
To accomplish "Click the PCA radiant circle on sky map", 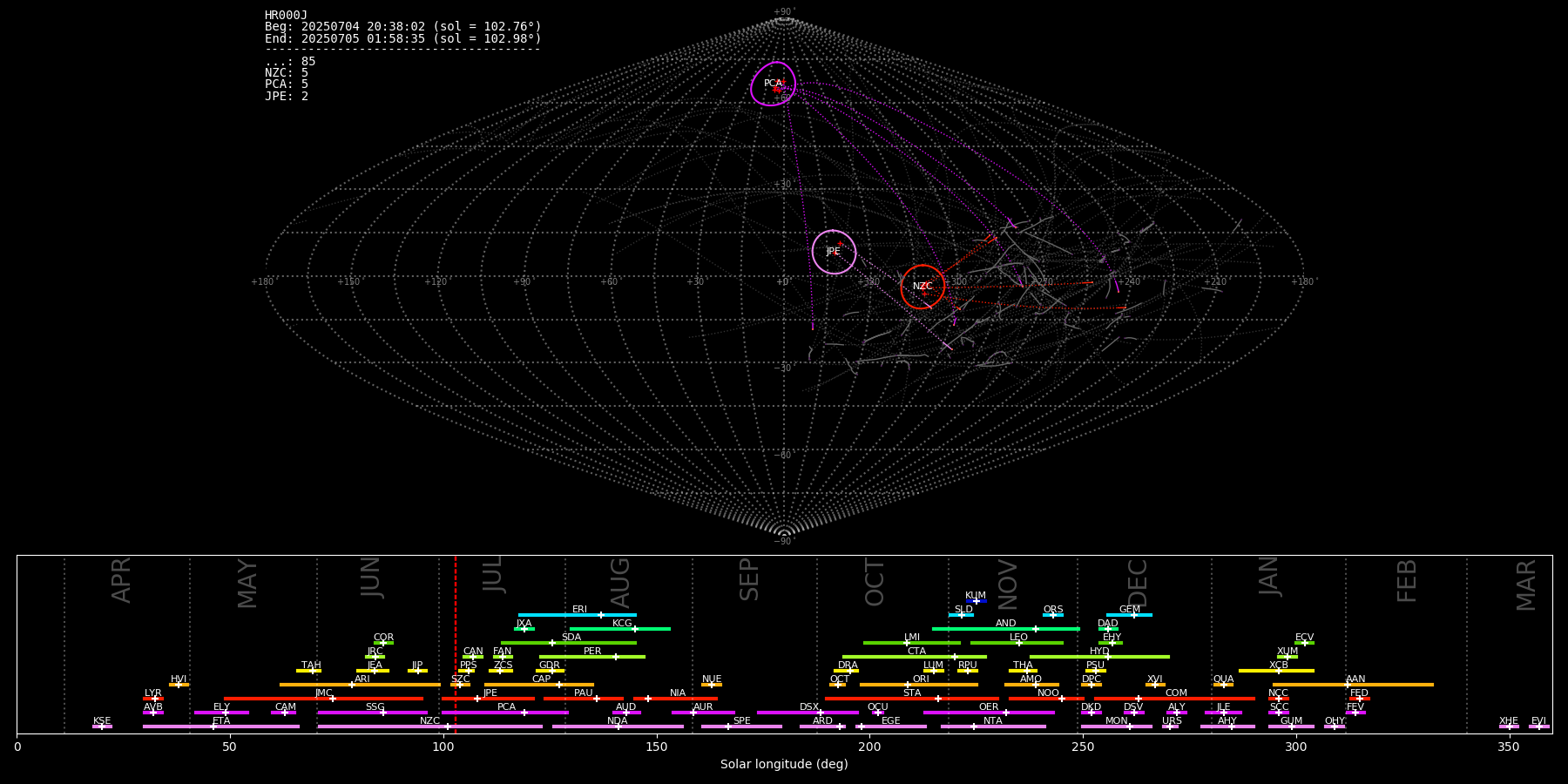I will tap(774, 84).
